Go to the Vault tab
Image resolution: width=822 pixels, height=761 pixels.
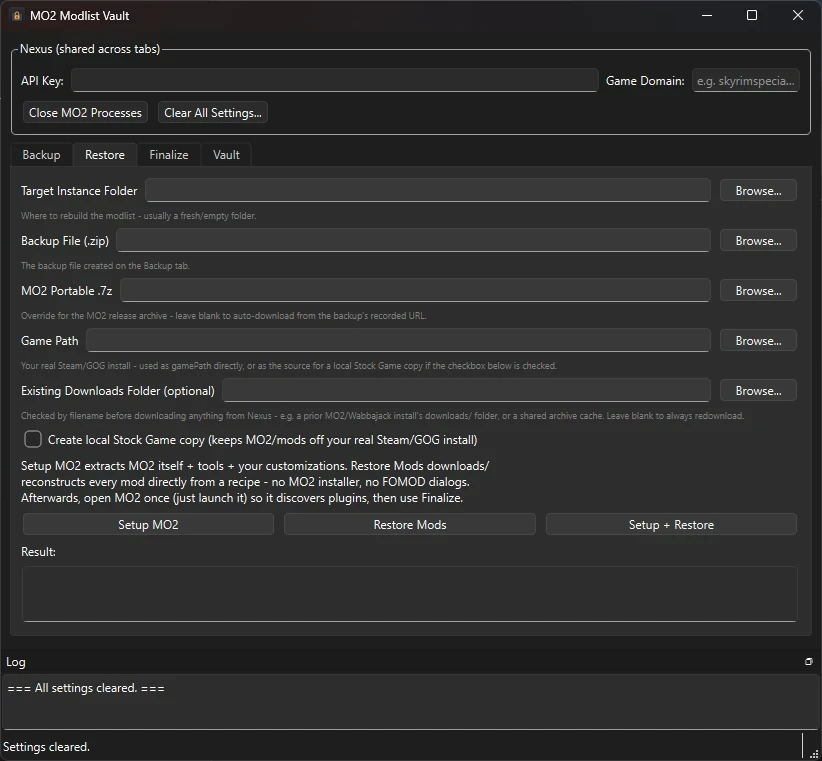226,155
